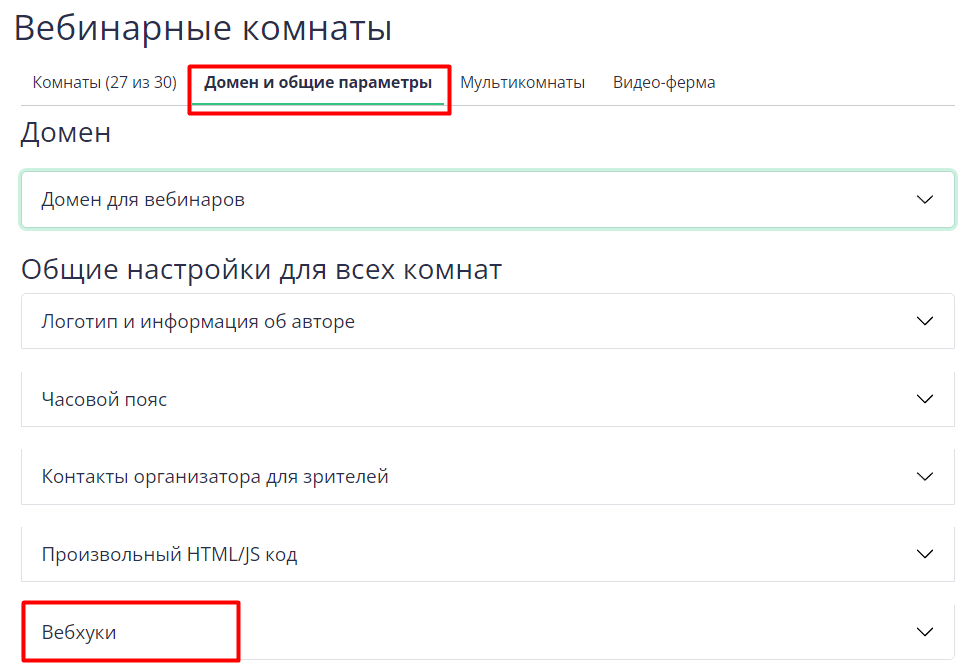Select the Домен и общие параметры tab

click(318, 83)
